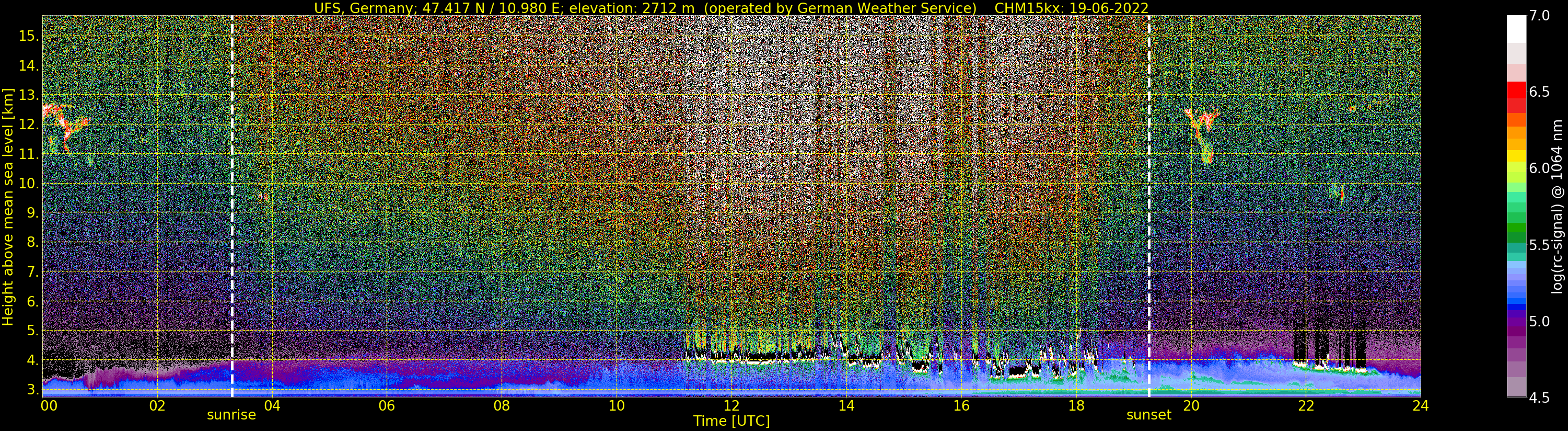
Task: Click the "Time [UTC]" axis label
Action: point(731,421)
